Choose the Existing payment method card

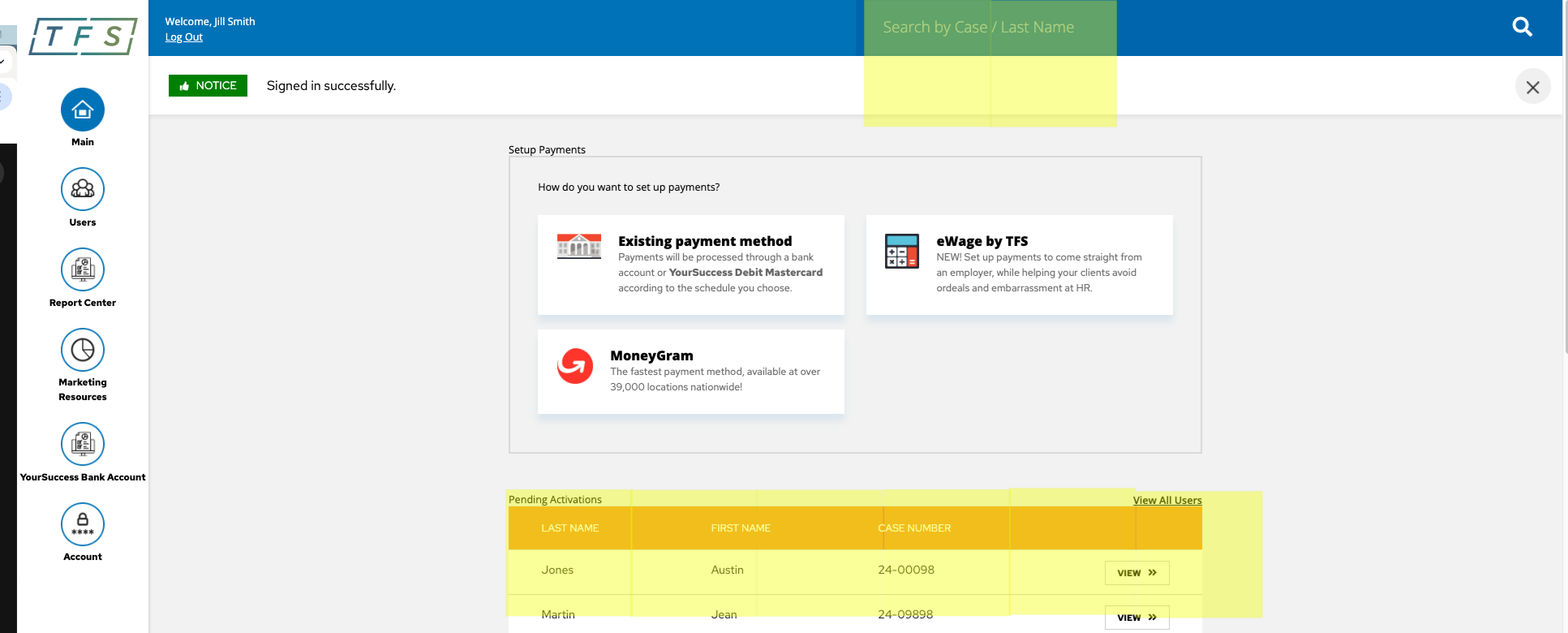tap(690, 265)
